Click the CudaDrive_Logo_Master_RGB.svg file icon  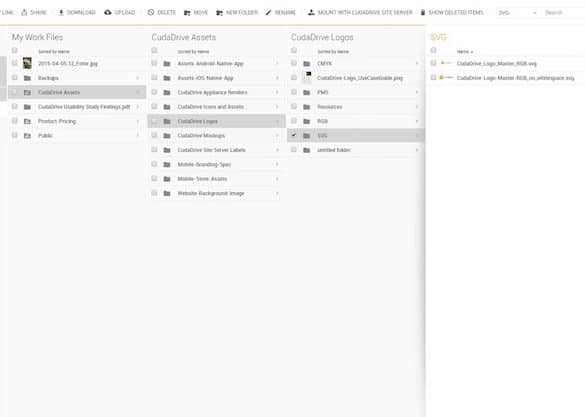click(446, 63)
